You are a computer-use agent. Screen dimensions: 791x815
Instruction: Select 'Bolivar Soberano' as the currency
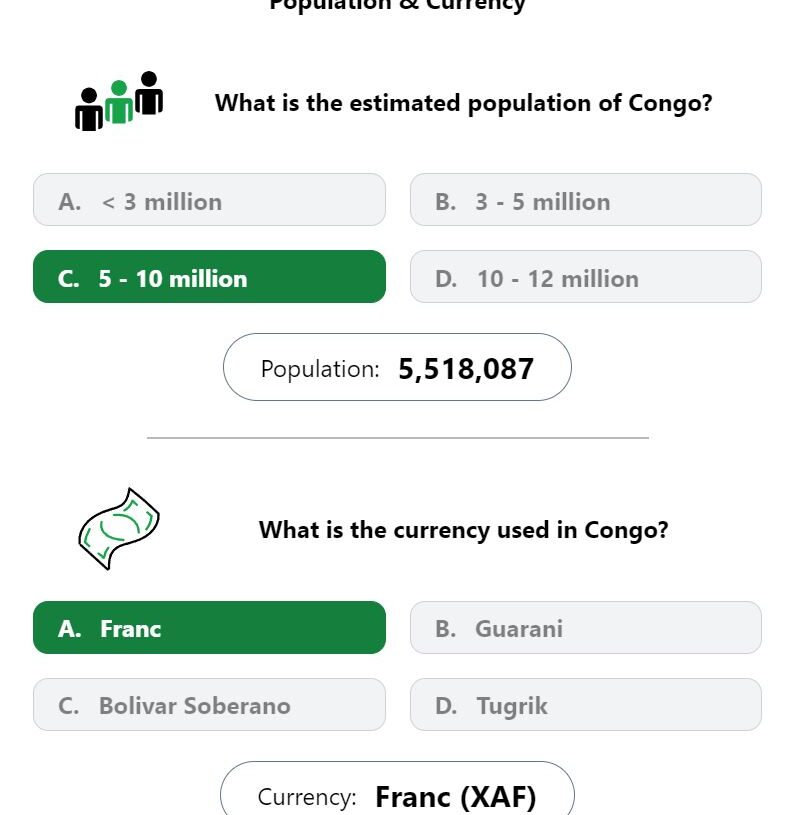(209, 704)
